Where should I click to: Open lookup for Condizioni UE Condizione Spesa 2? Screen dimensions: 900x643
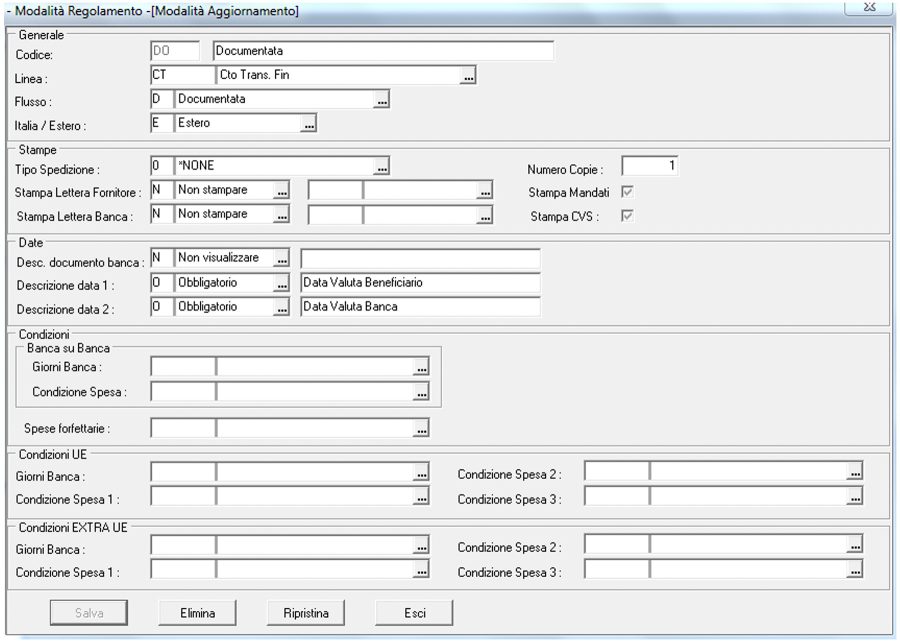[x=854, y=472]
